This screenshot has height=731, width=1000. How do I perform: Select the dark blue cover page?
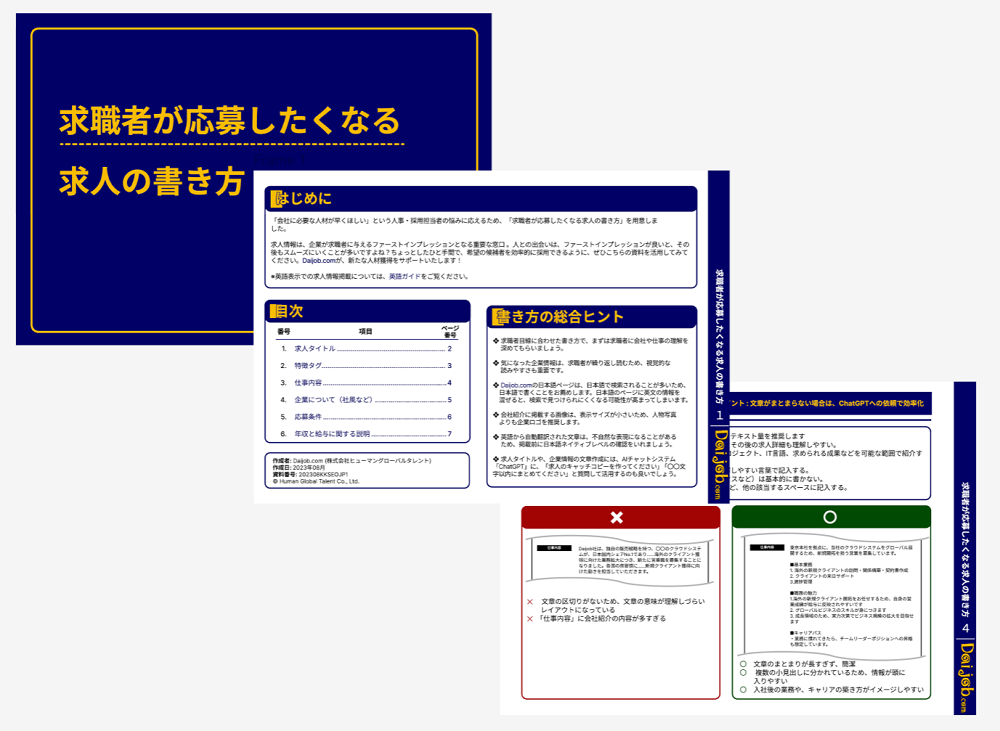tap(254, 179)
